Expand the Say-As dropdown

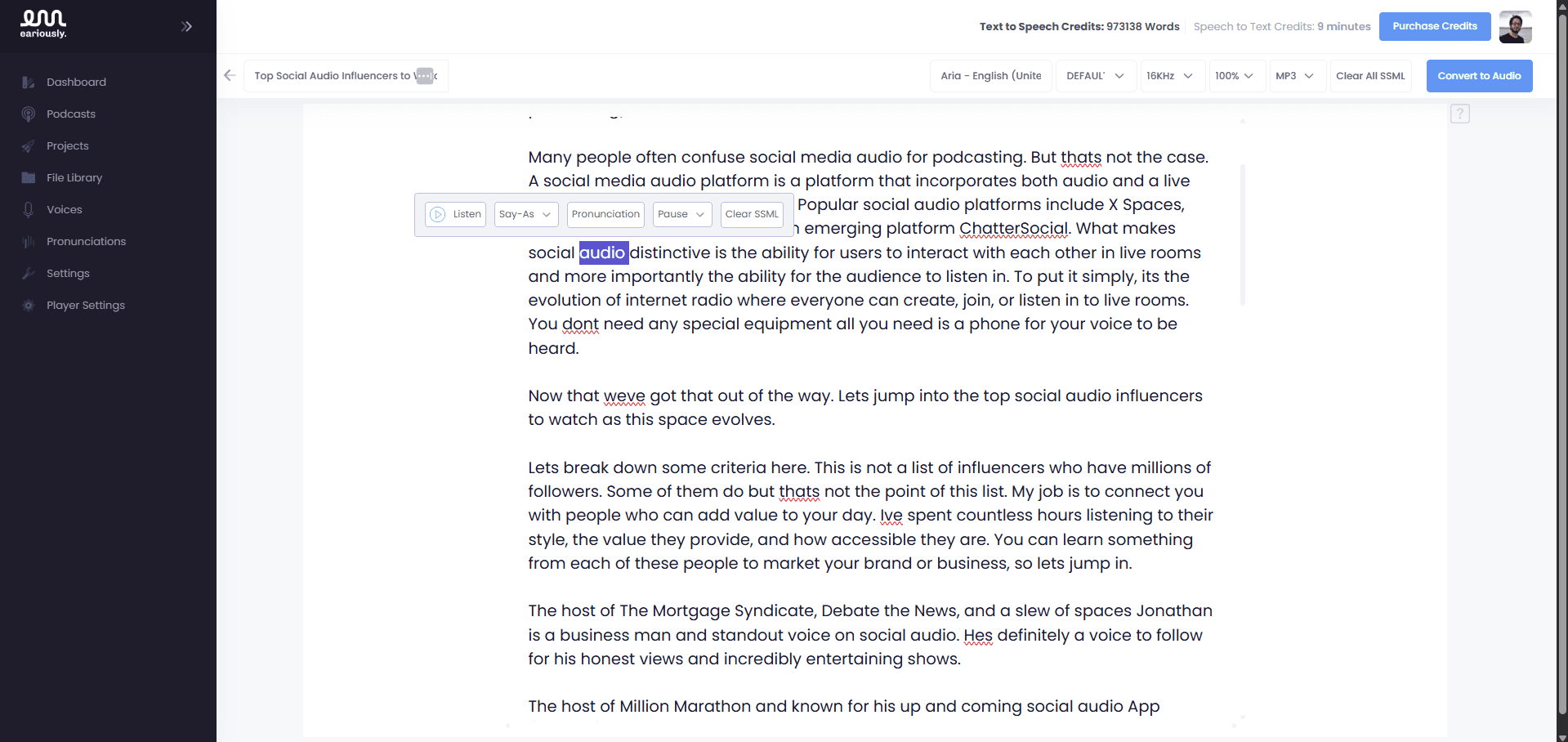[525, 214]
